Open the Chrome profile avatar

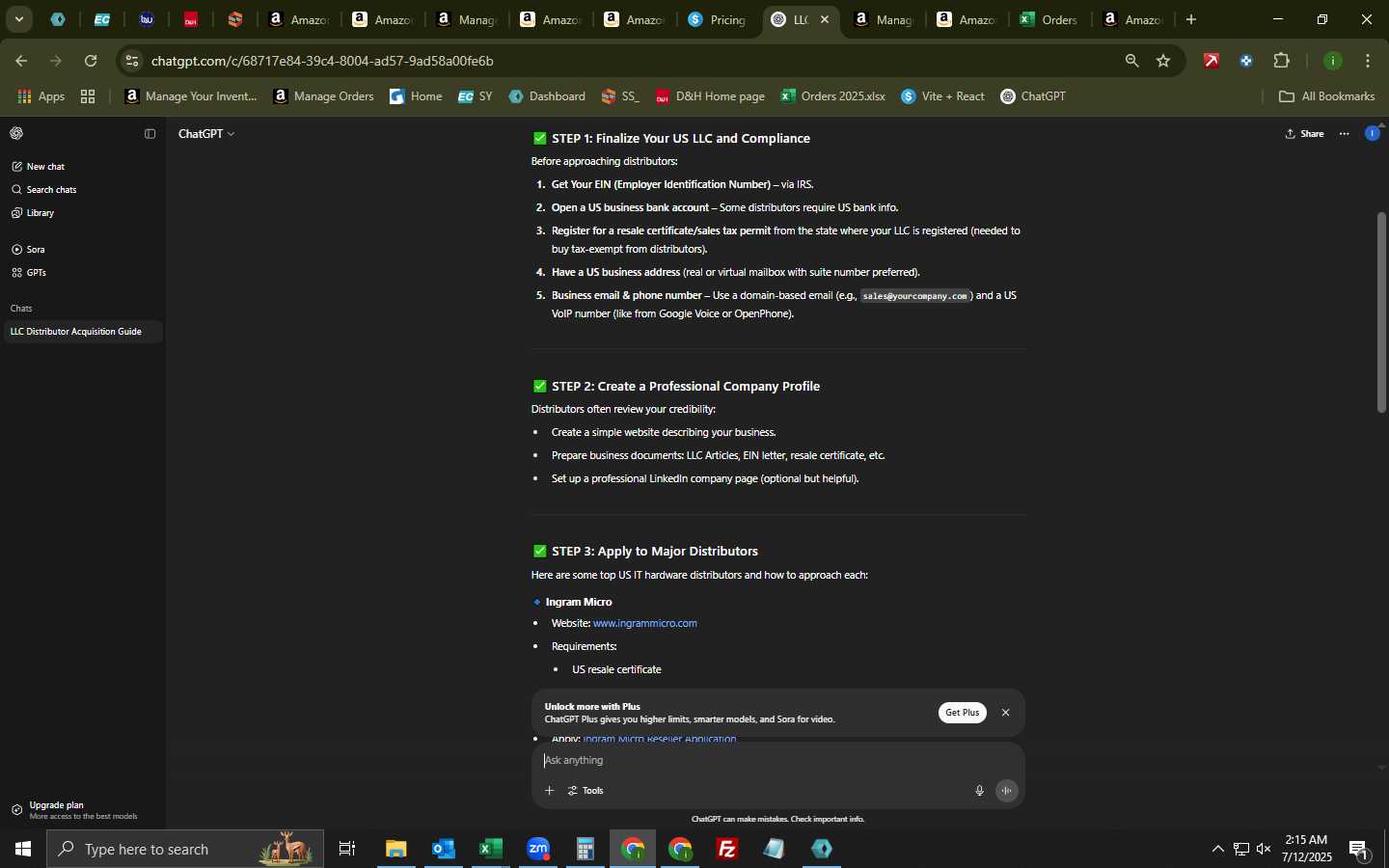click(x=1333, y=61)
